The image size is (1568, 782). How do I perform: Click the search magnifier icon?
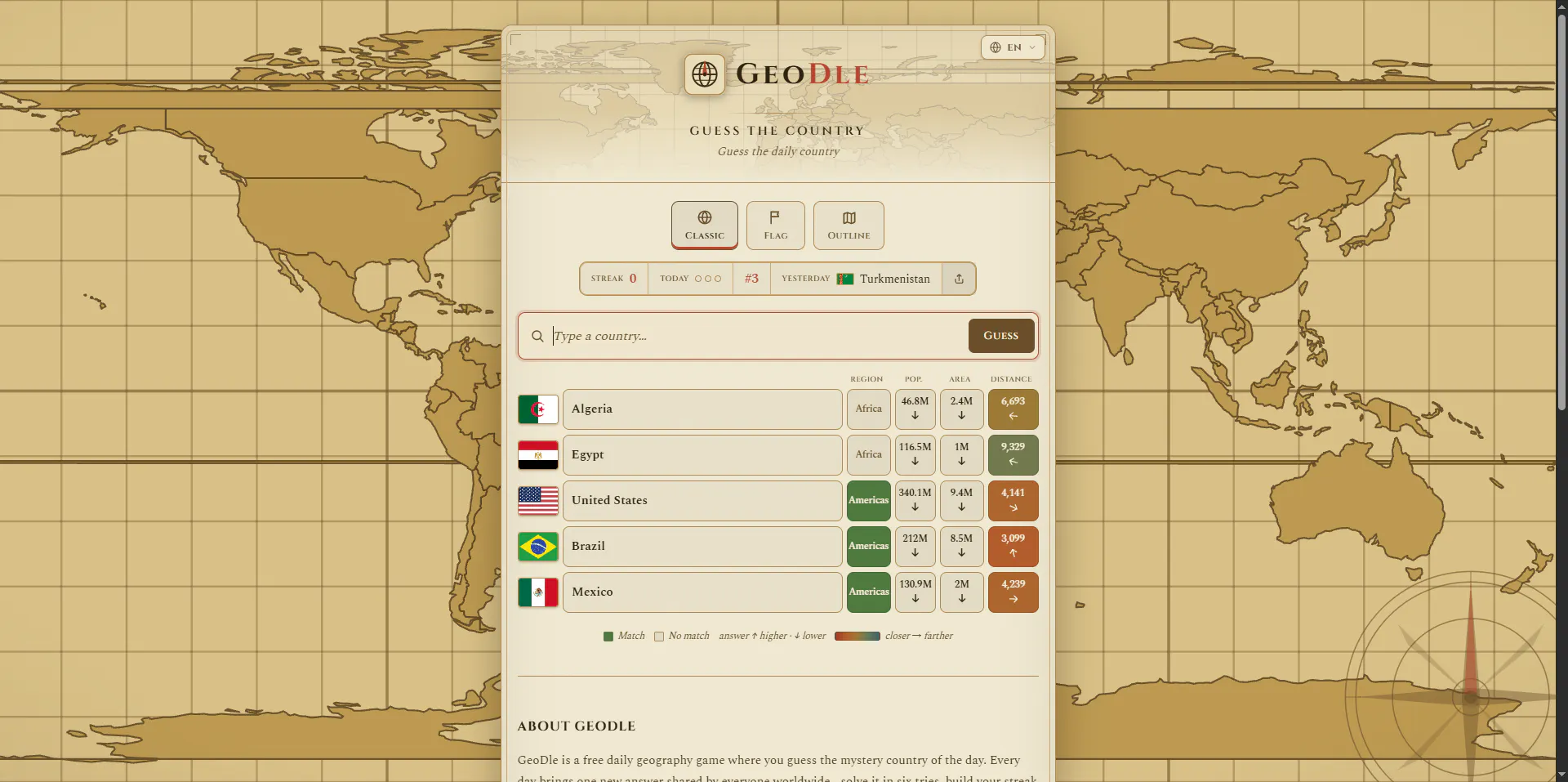click(x=537, y=336)
